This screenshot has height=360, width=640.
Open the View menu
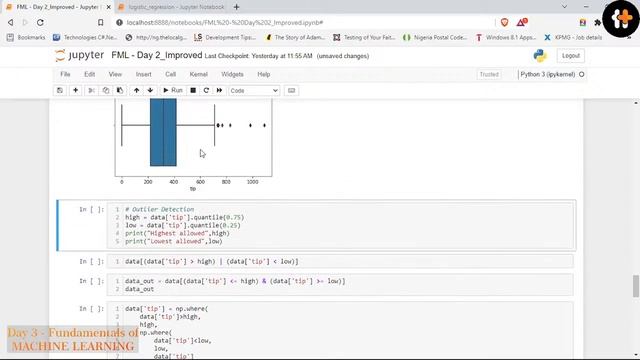point(115,74)
